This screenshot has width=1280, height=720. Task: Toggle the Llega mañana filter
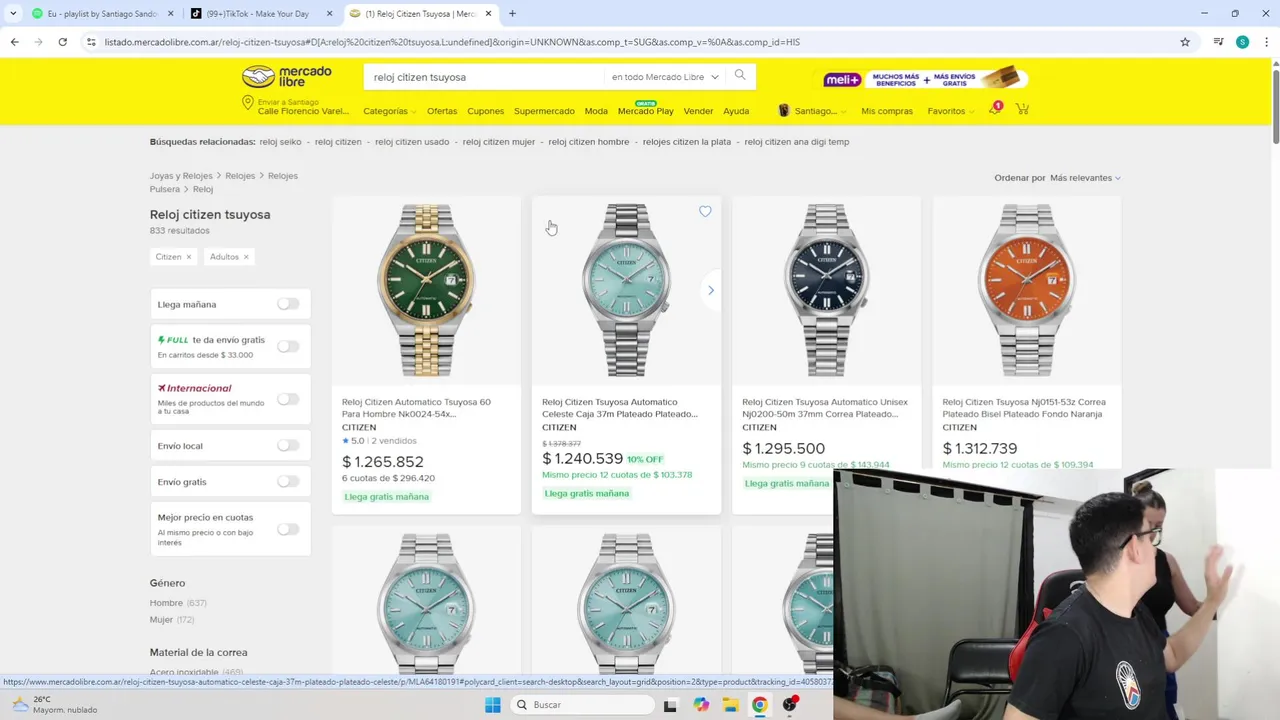coord(288,304)
